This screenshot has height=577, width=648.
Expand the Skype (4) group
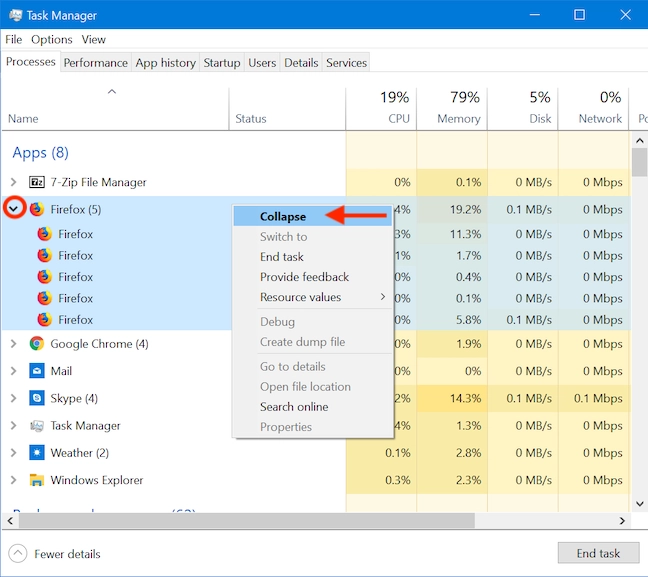13,398
